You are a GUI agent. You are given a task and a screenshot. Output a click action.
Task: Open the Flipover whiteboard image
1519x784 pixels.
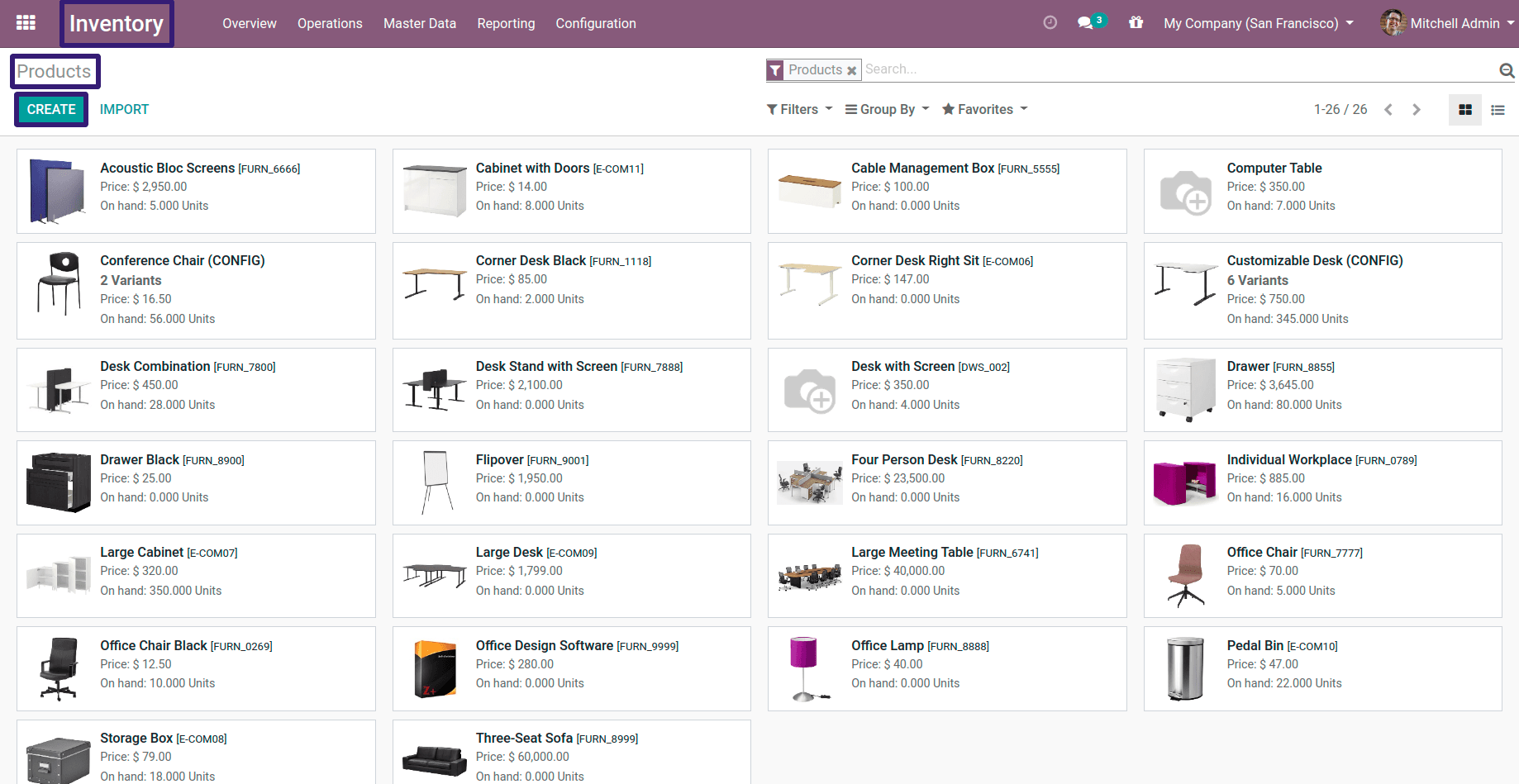[436, 482]
